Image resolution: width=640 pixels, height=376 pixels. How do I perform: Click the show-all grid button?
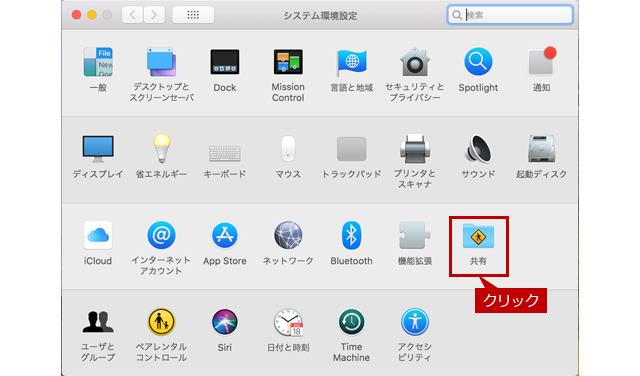tap(193, 15)
